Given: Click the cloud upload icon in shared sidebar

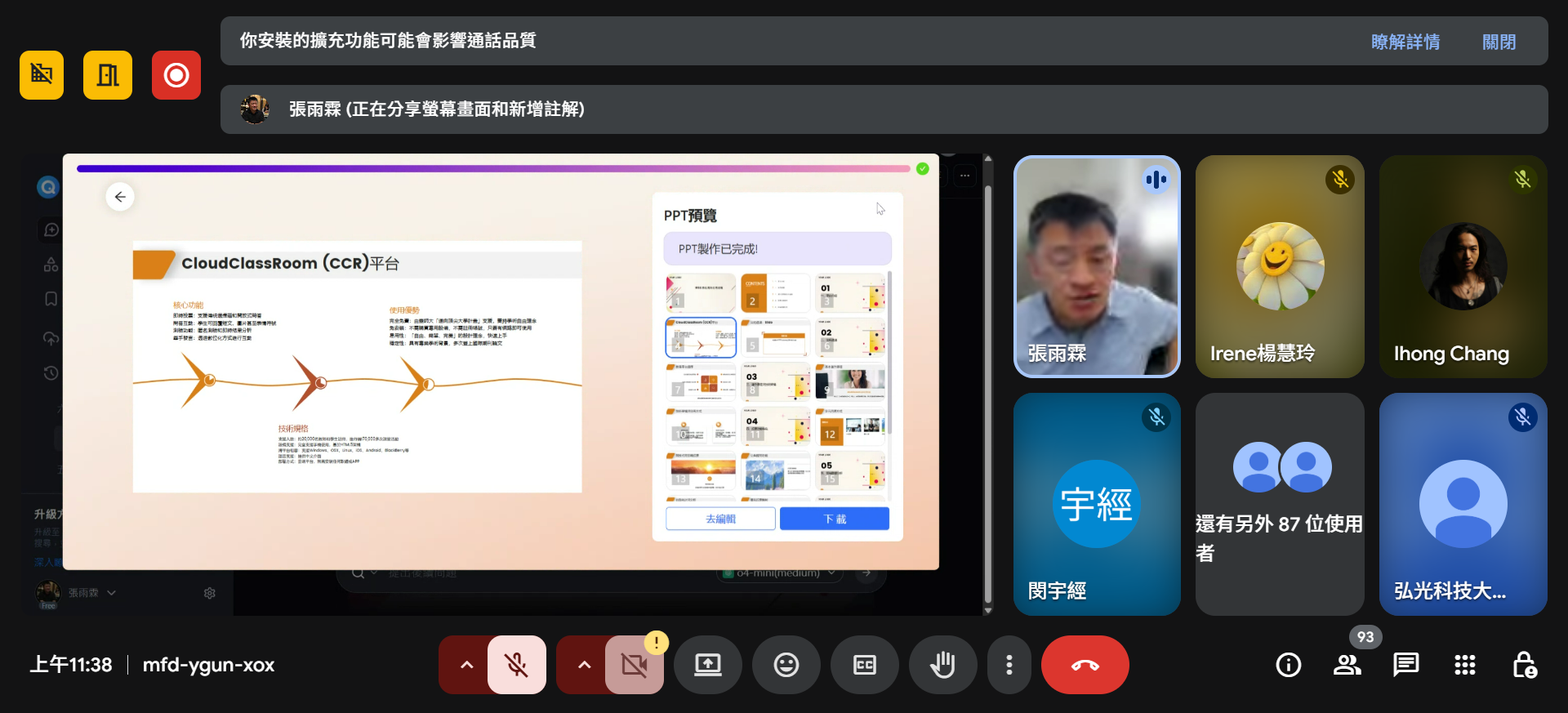Looking at the screenshot, I should (x=51, y=338).
